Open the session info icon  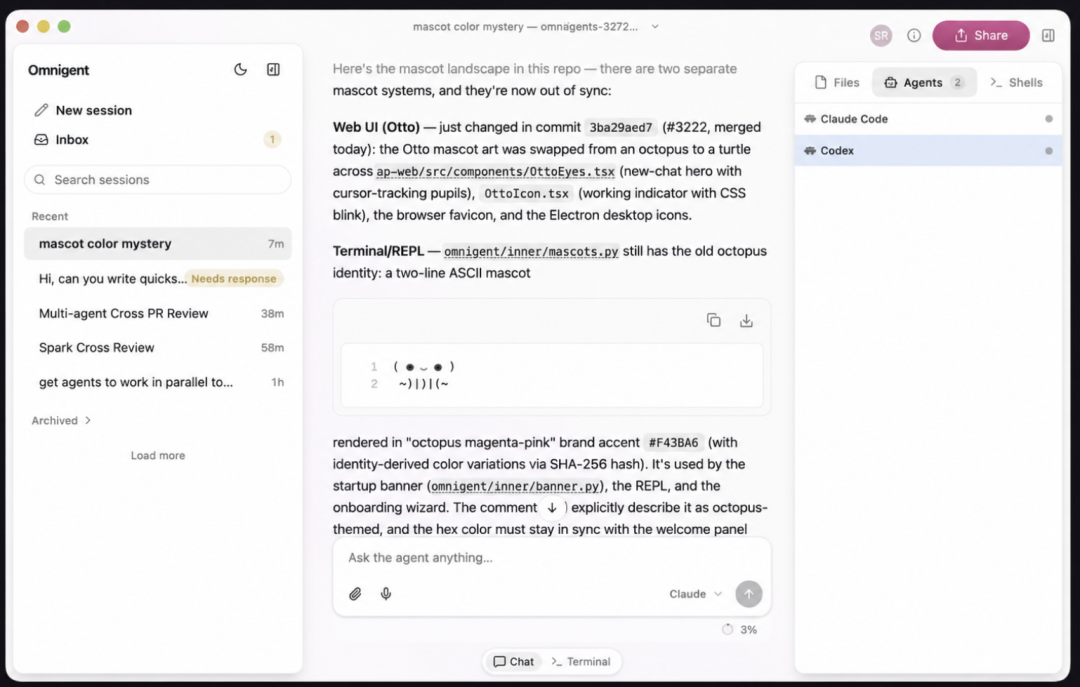pyautogui.click(x=913, y=36)
